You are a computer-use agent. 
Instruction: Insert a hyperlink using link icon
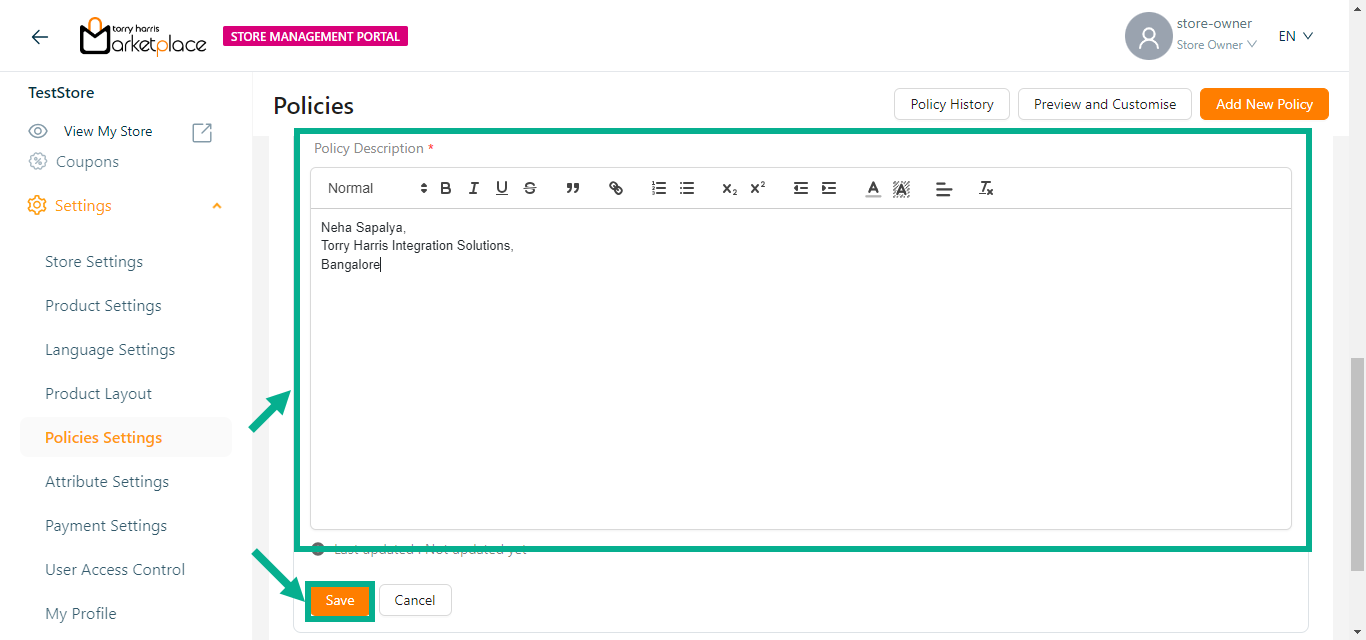tap(616, 188)
